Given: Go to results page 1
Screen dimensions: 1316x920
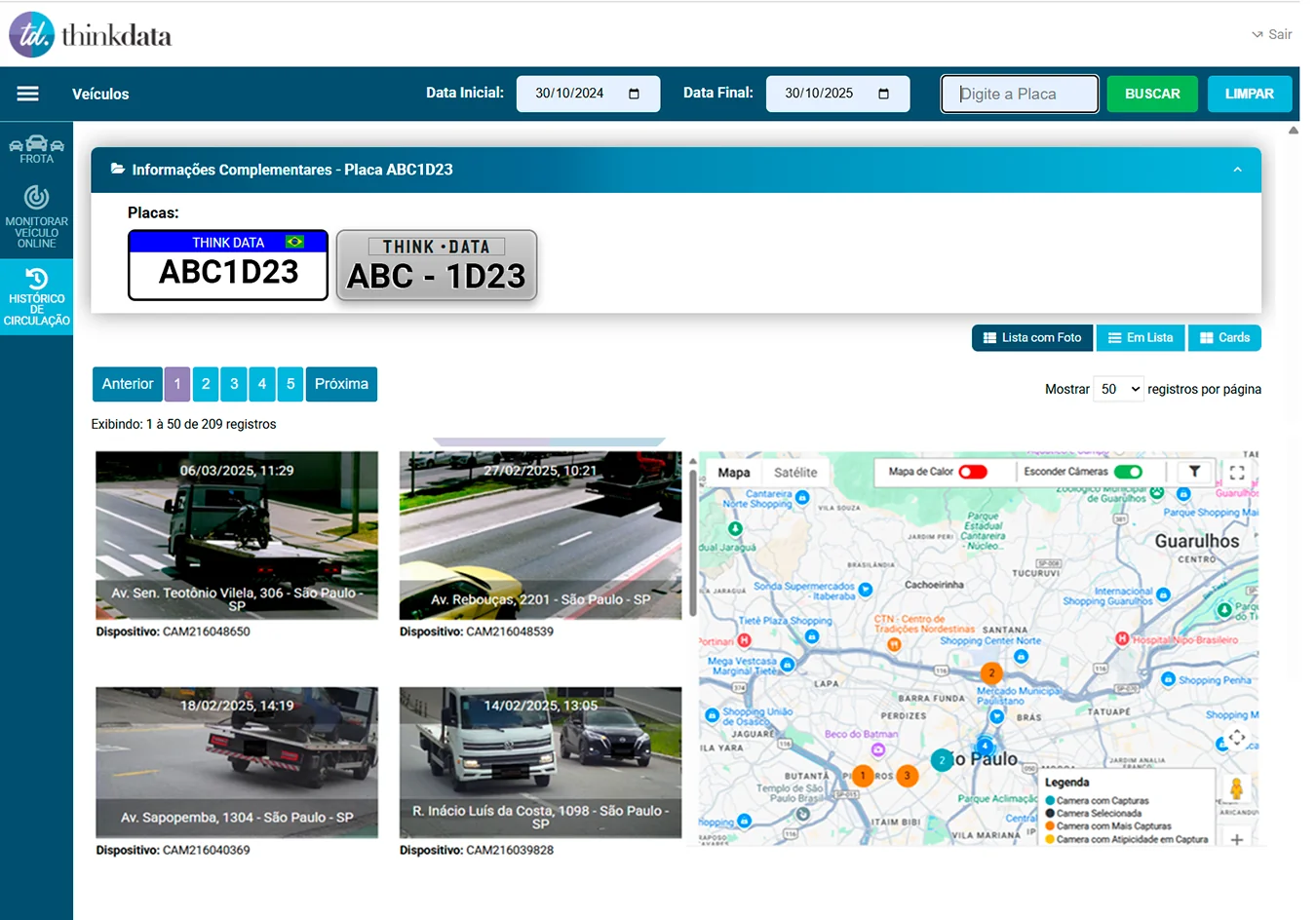Looking at the screenshot, I should tap(177, 384).
